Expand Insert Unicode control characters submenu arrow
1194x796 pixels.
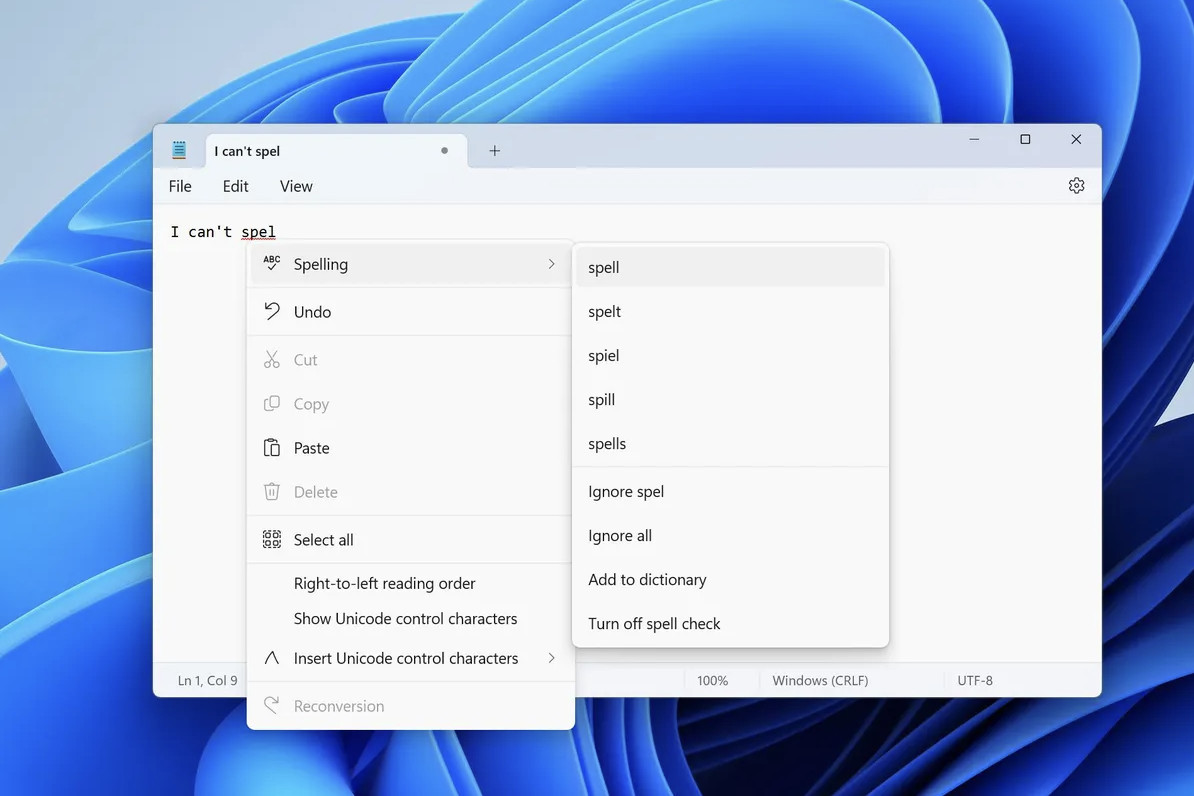coord(551,658)
